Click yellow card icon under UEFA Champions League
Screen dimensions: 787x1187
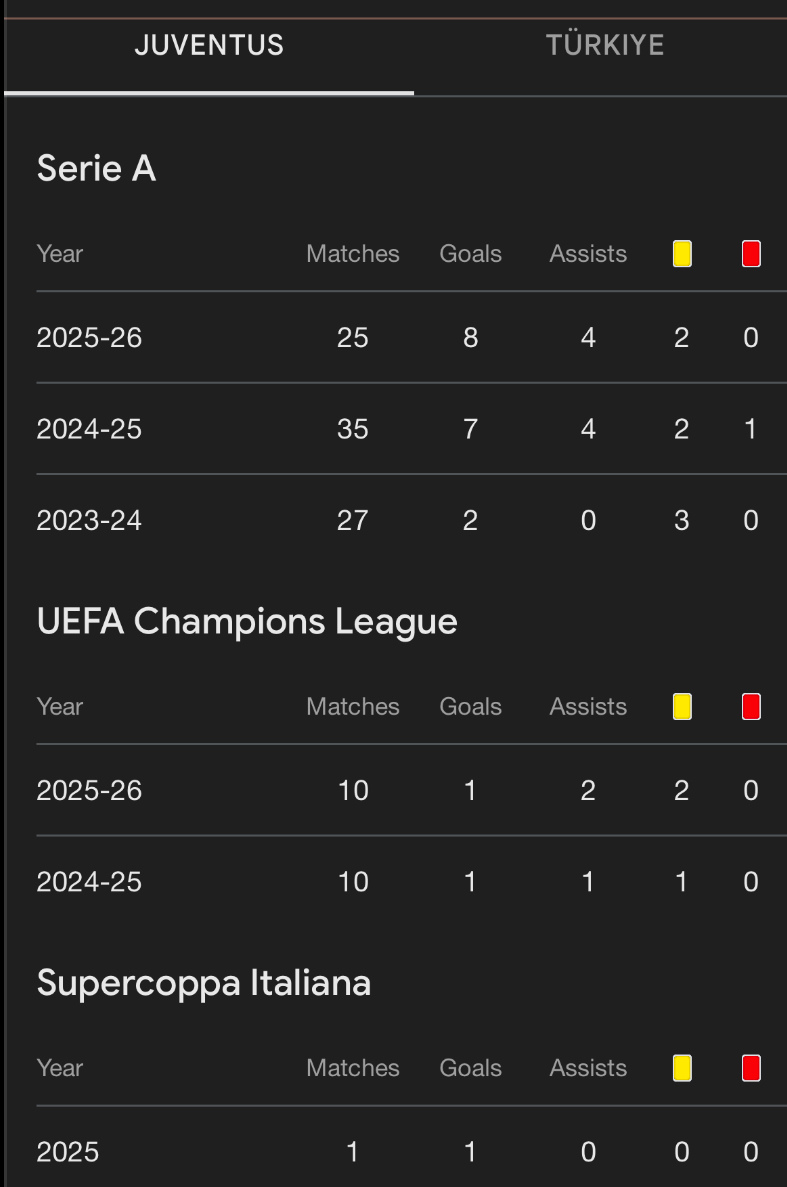(x=682, y=707)
